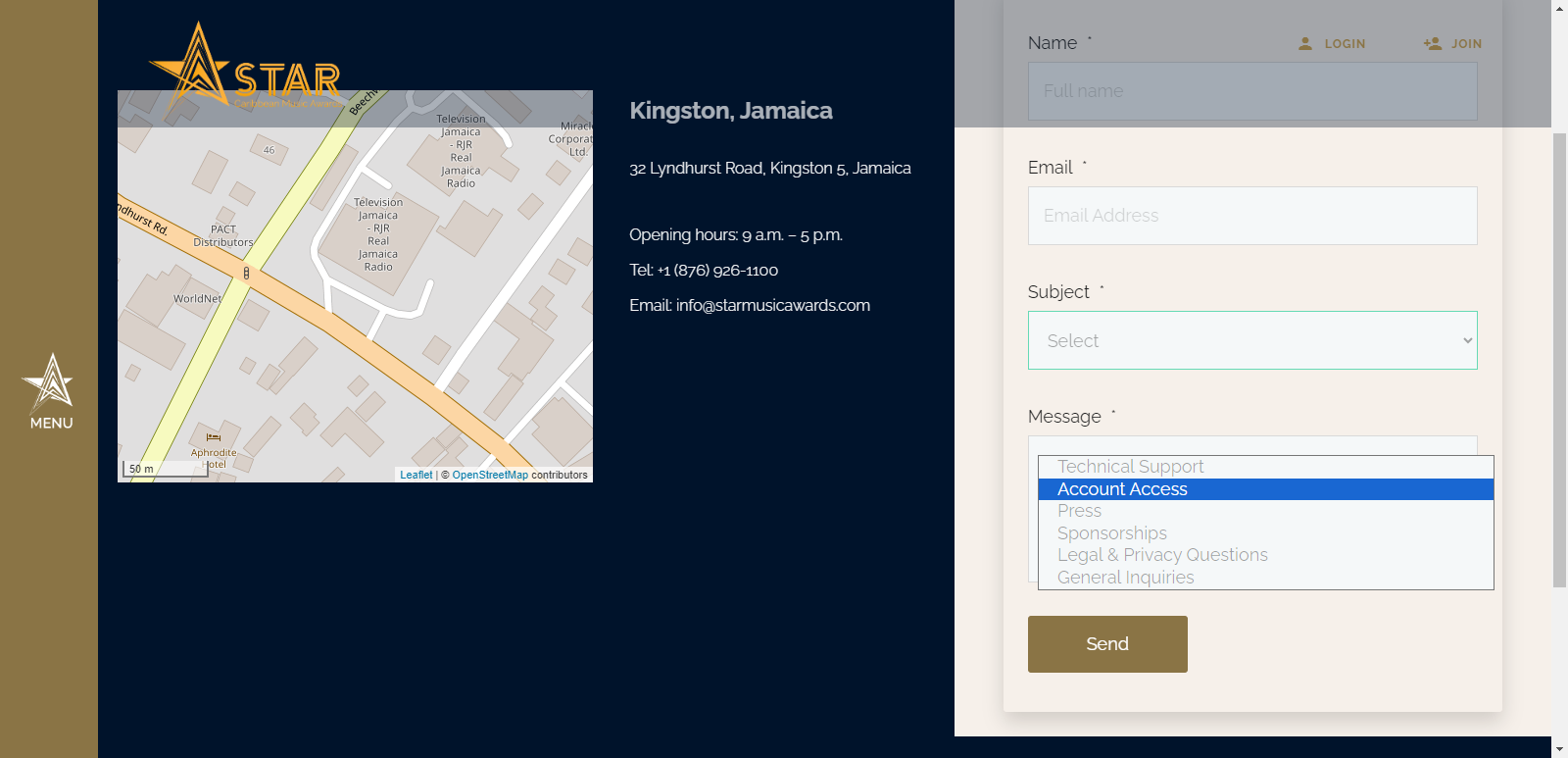Viewport: 1568px width, 758px height.
Task: Click the Aphrodite Hotel map label
Action: tap(214, 458)
